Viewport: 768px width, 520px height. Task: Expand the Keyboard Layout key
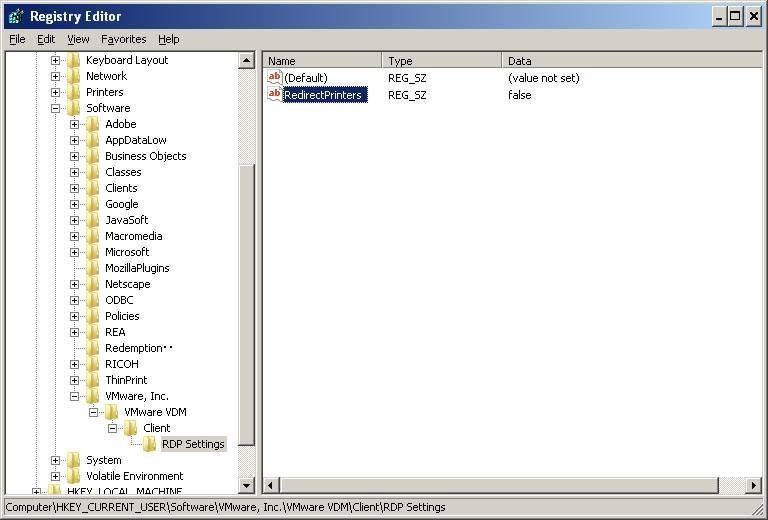pyautogui.click(x=55, y=60)
